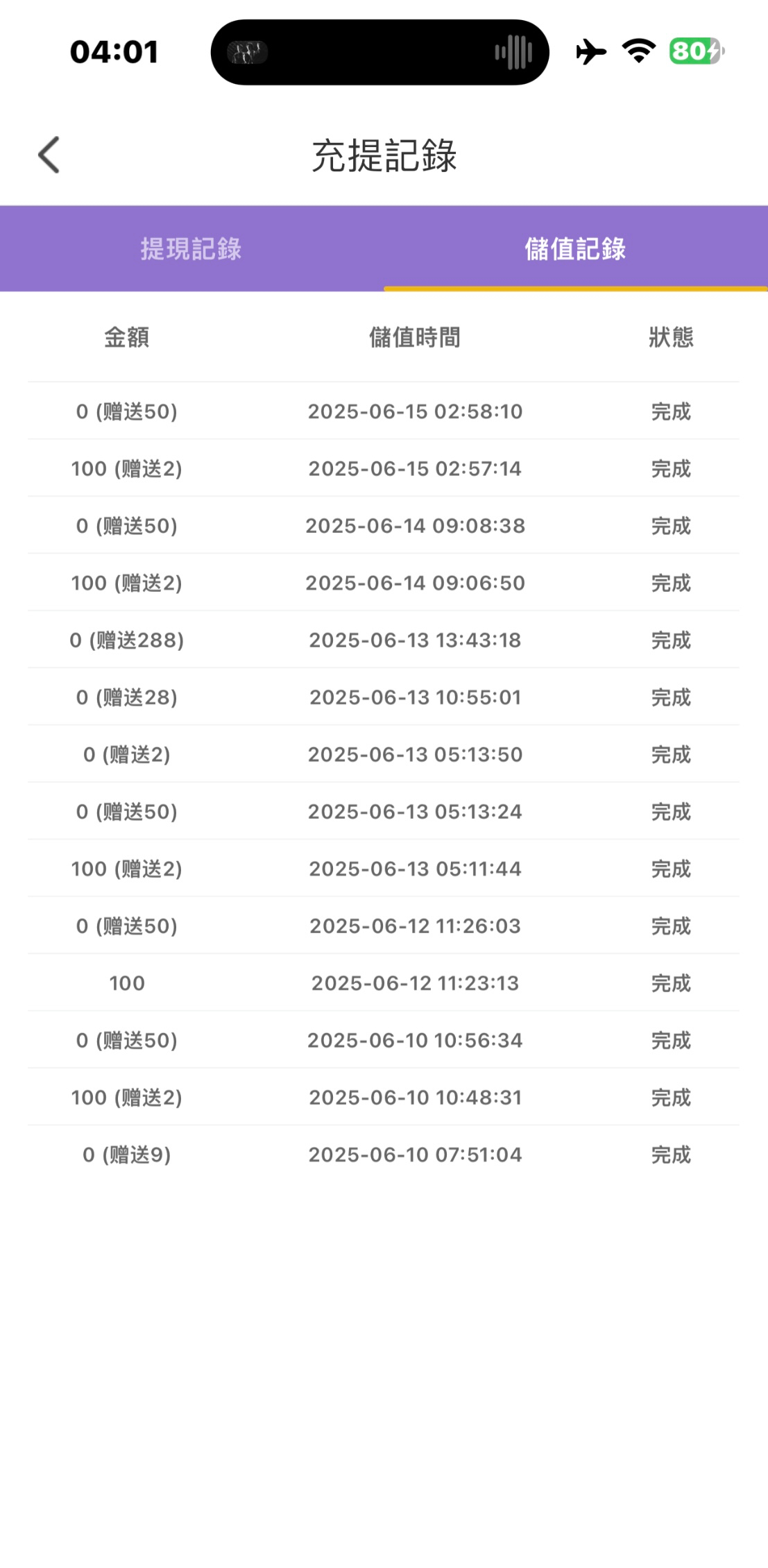
Task: Tap the Dynamic Island app thumbnail
Action: [248, 53]
